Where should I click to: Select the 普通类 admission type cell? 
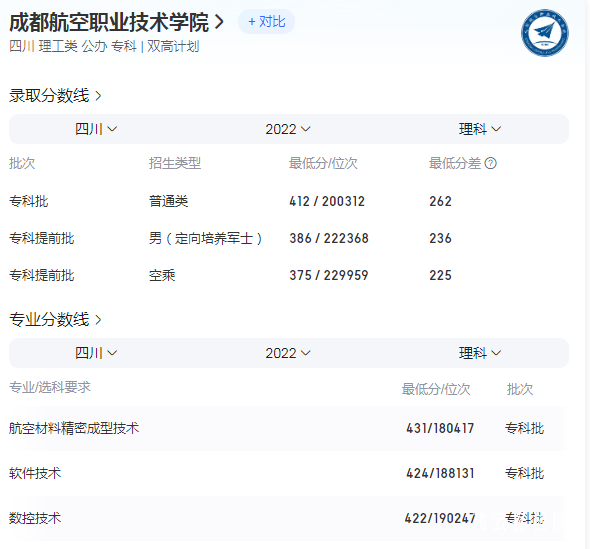coord(169,201)
